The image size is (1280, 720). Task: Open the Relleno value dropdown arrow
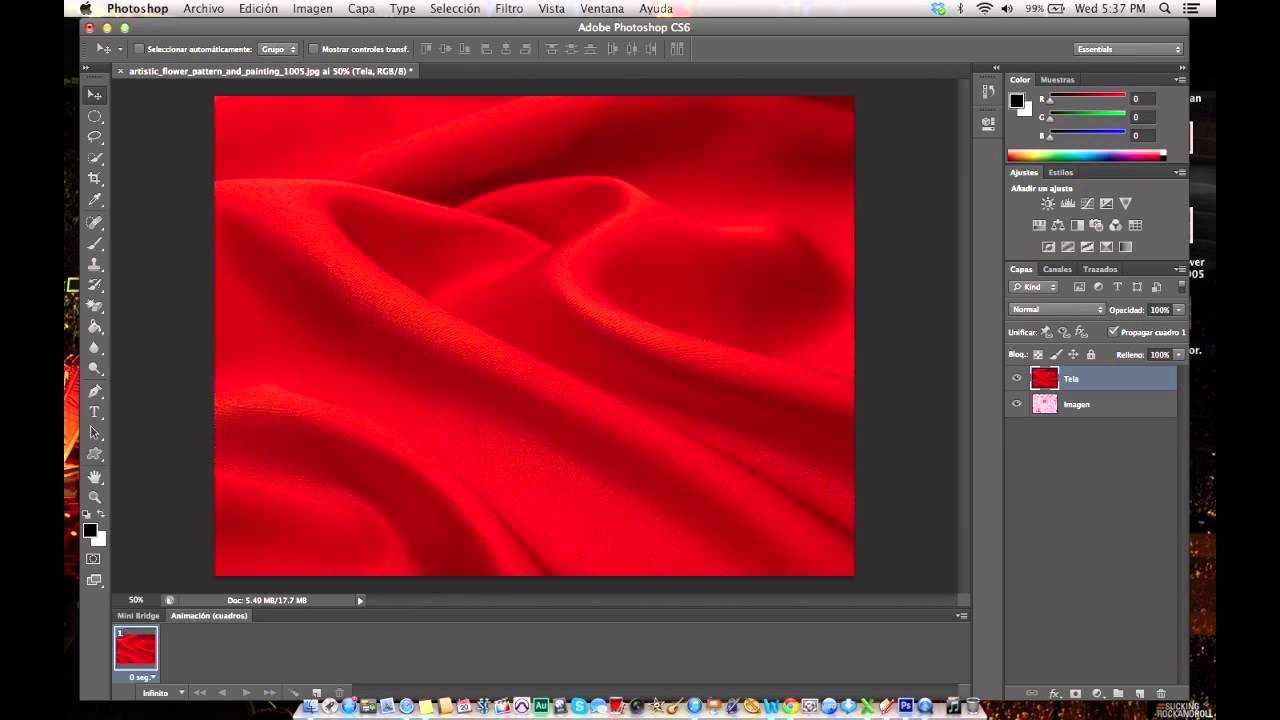pyautogui.click(x=1179, y=355)
